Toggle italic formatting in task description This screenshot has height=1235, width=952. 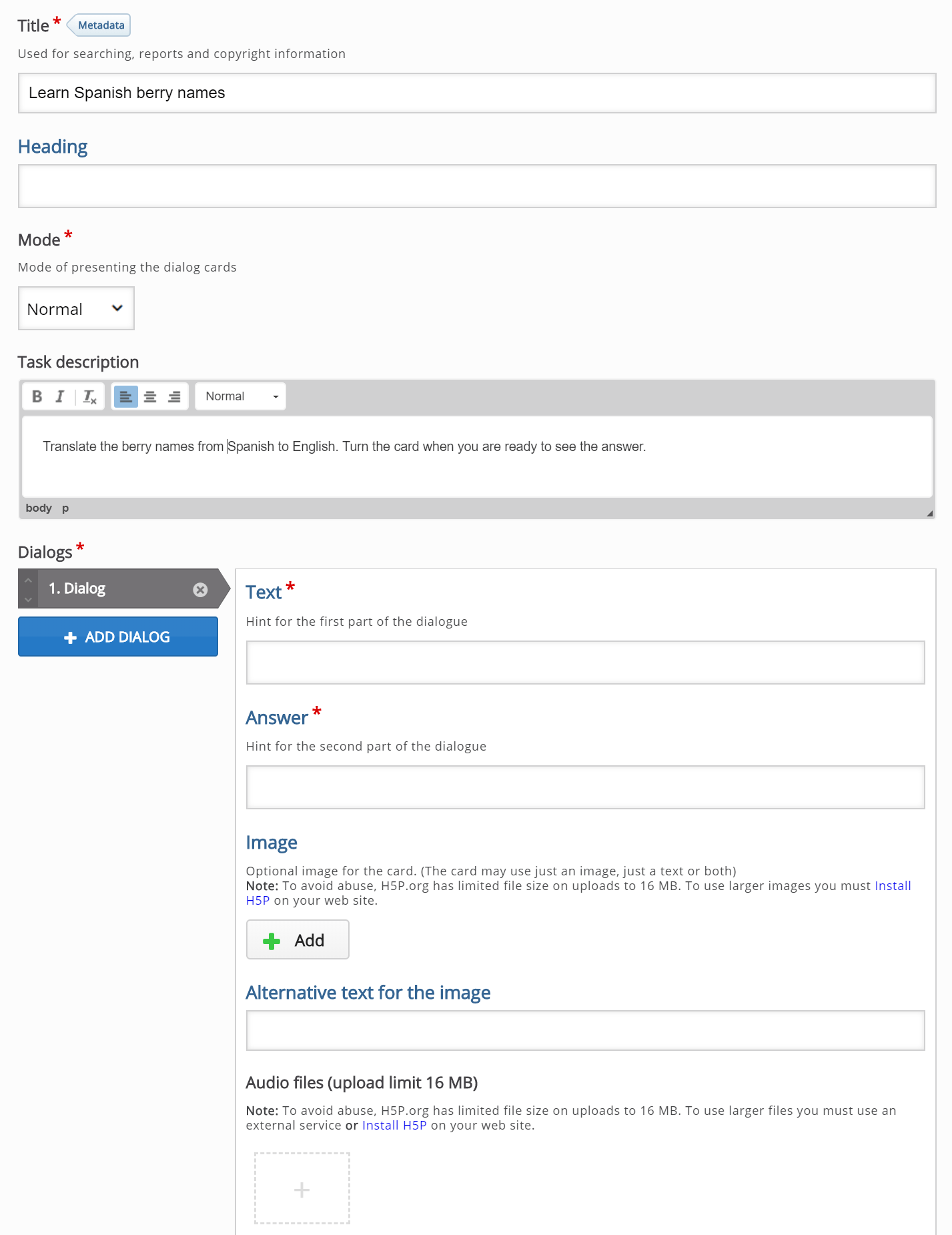click(x=60, y=396)
